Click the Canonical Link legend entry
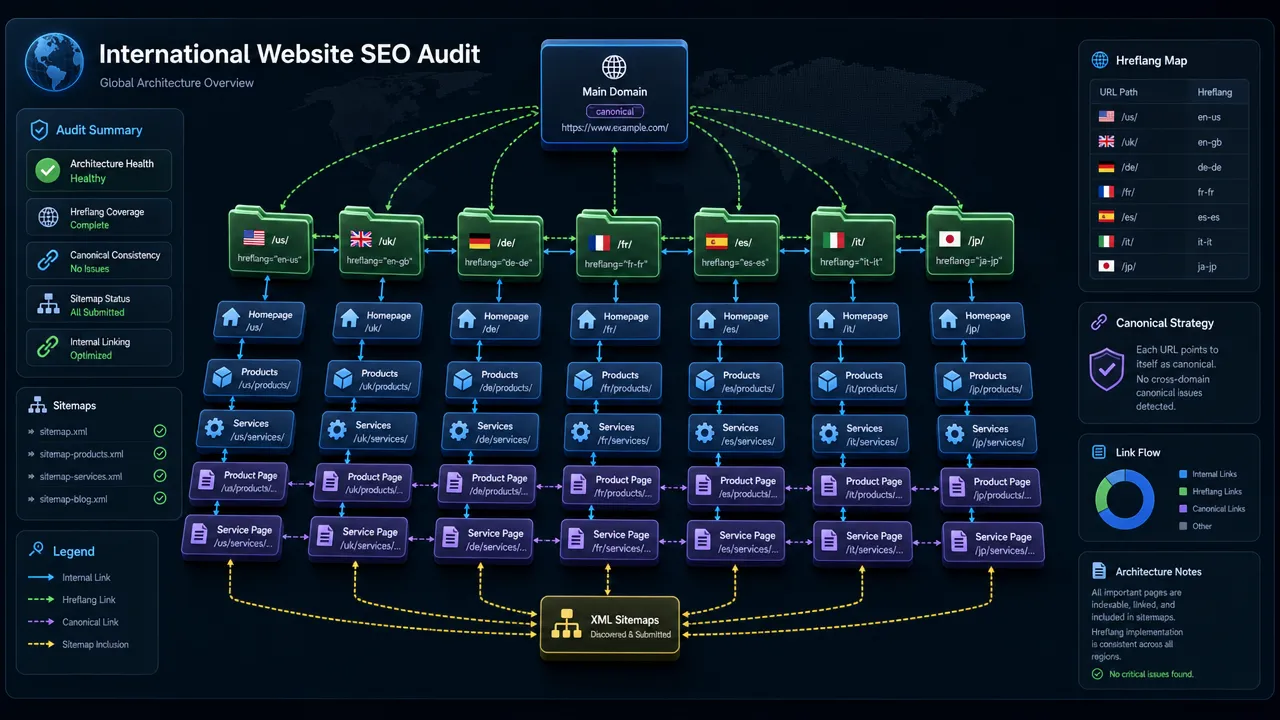1280x720 pixels. (74, 622)
